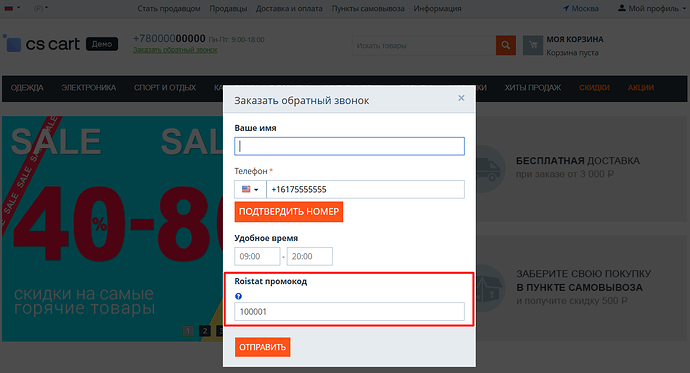
Task: Click the blue help question mark icon
Action: [x=239, y=296]
